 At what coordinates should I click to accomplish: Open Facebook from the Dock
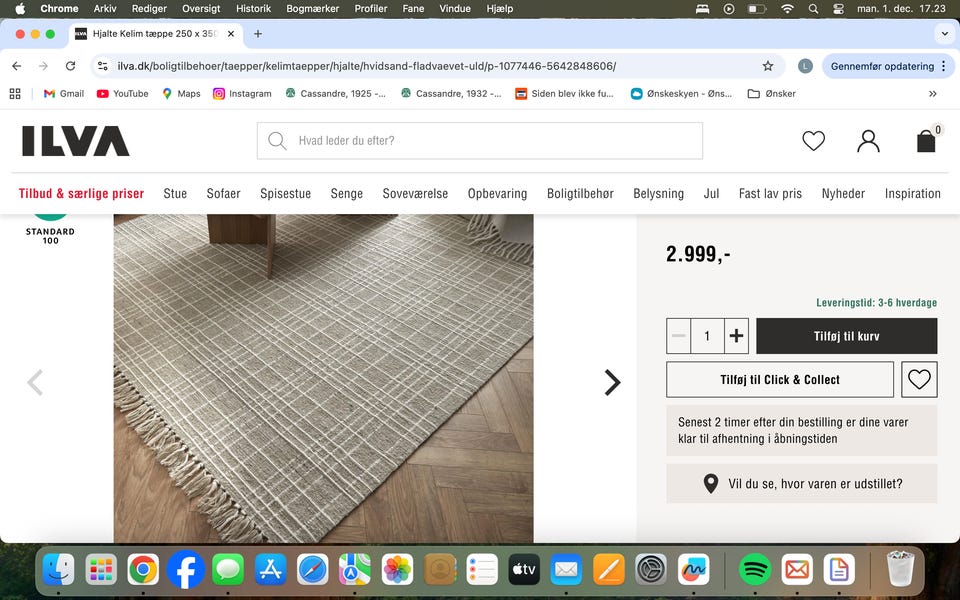click(x=186, y=569)
